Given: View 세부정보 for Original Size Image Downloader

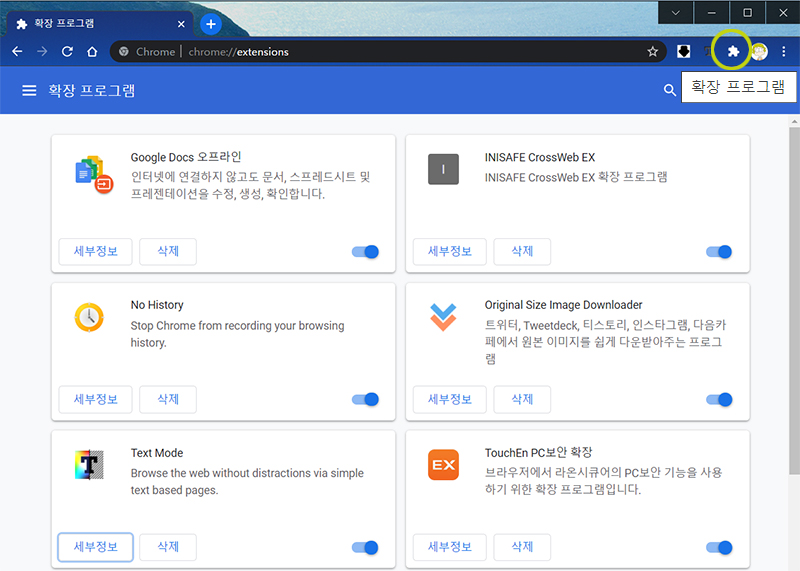Looking at the screenshot, I should tap(449, 400).
